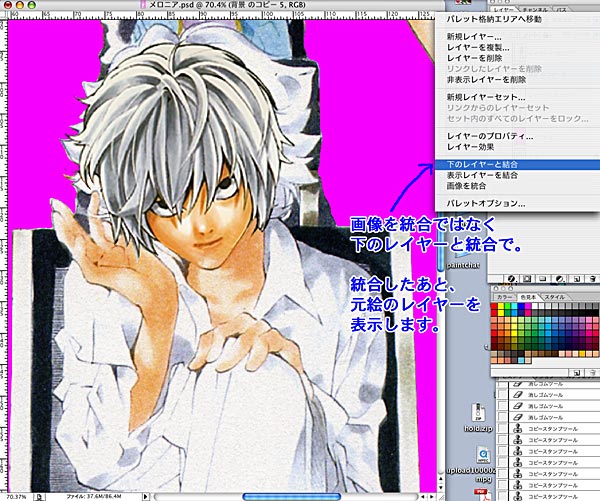
Task: Choose 表示レイヤーを結合 menu item
Action: 517,175
